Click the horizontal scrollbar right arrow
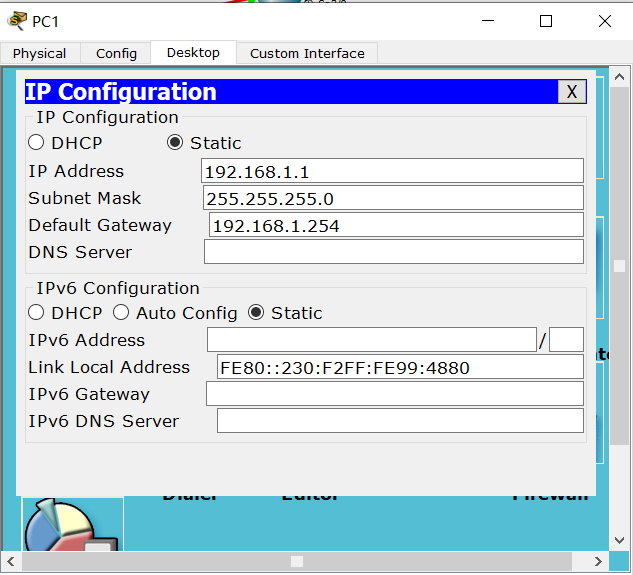 (598, 561)
